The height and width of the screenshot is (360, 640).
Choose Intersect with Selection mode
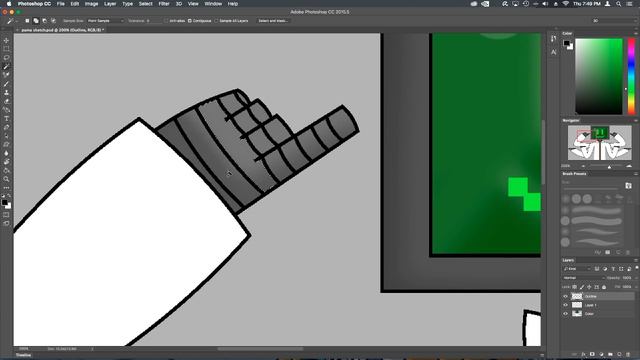tap(53, 20)
